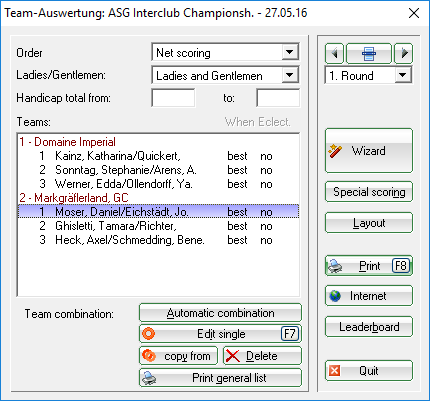Image resolution: width=430 pixels, height=401 pixels.
Task: Launch the Wizard with magic wand icon
Action: [369, 151]
